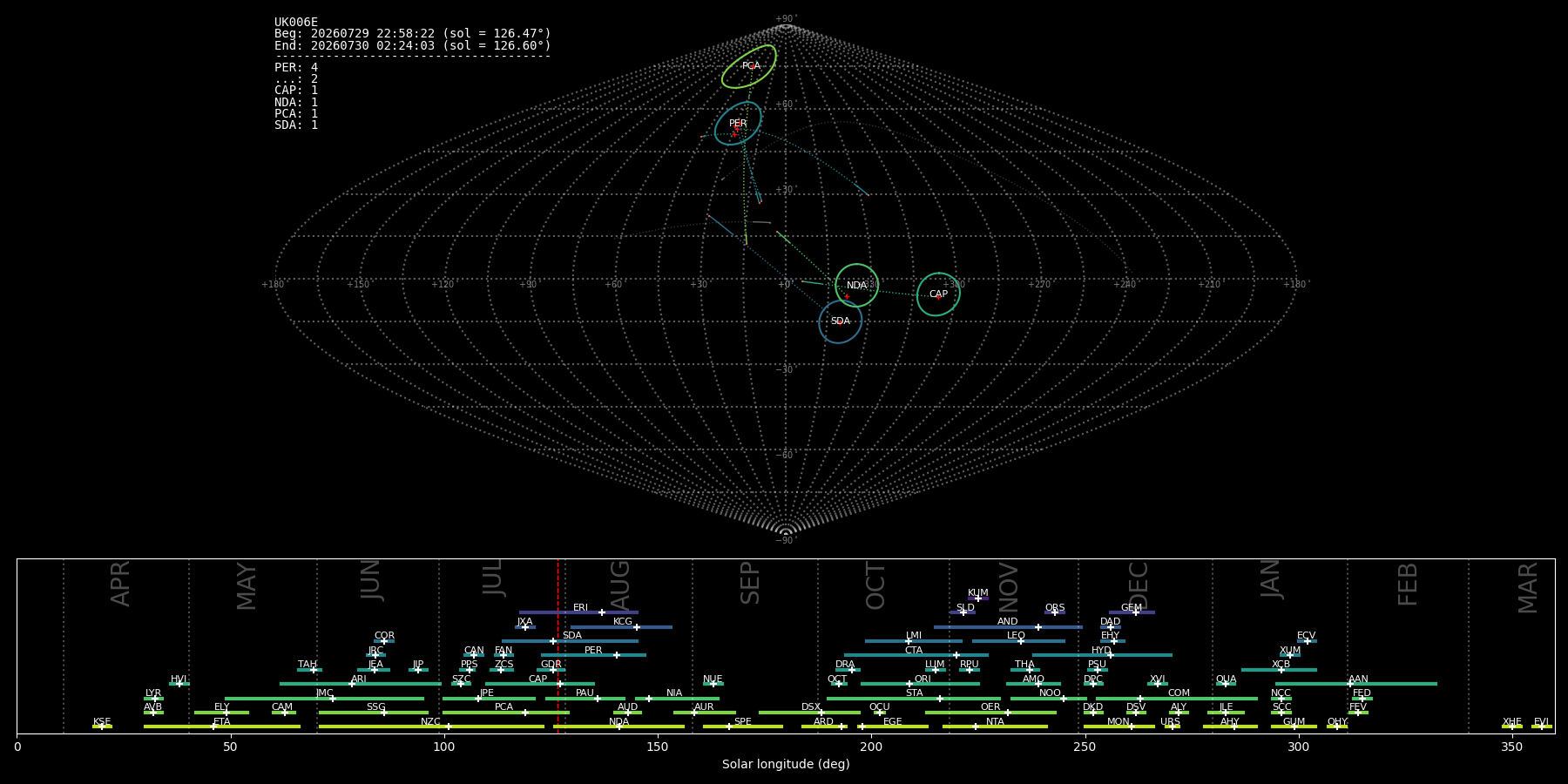The height and width of the screenshot is (784, 1568).
Task: Click the 350 tick on solar longitude axis
Action: tap(1511, 747)
